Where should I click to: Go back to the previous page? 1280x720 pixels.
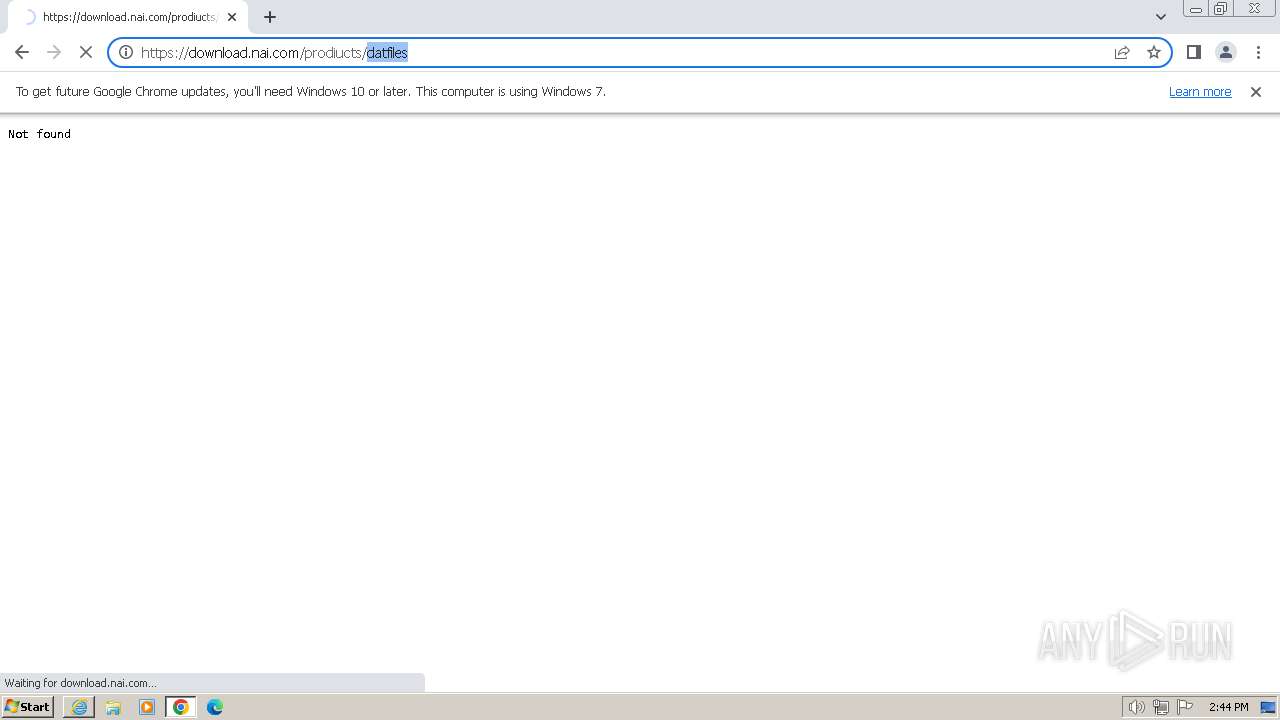(22, 52)
